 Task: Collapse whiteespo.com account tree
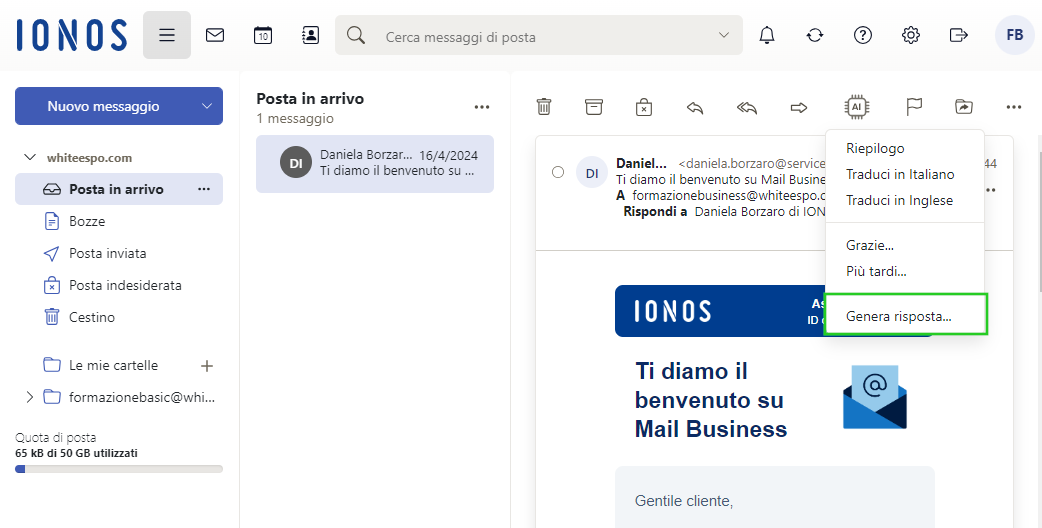pyautogui.click(x=29, y=157)
